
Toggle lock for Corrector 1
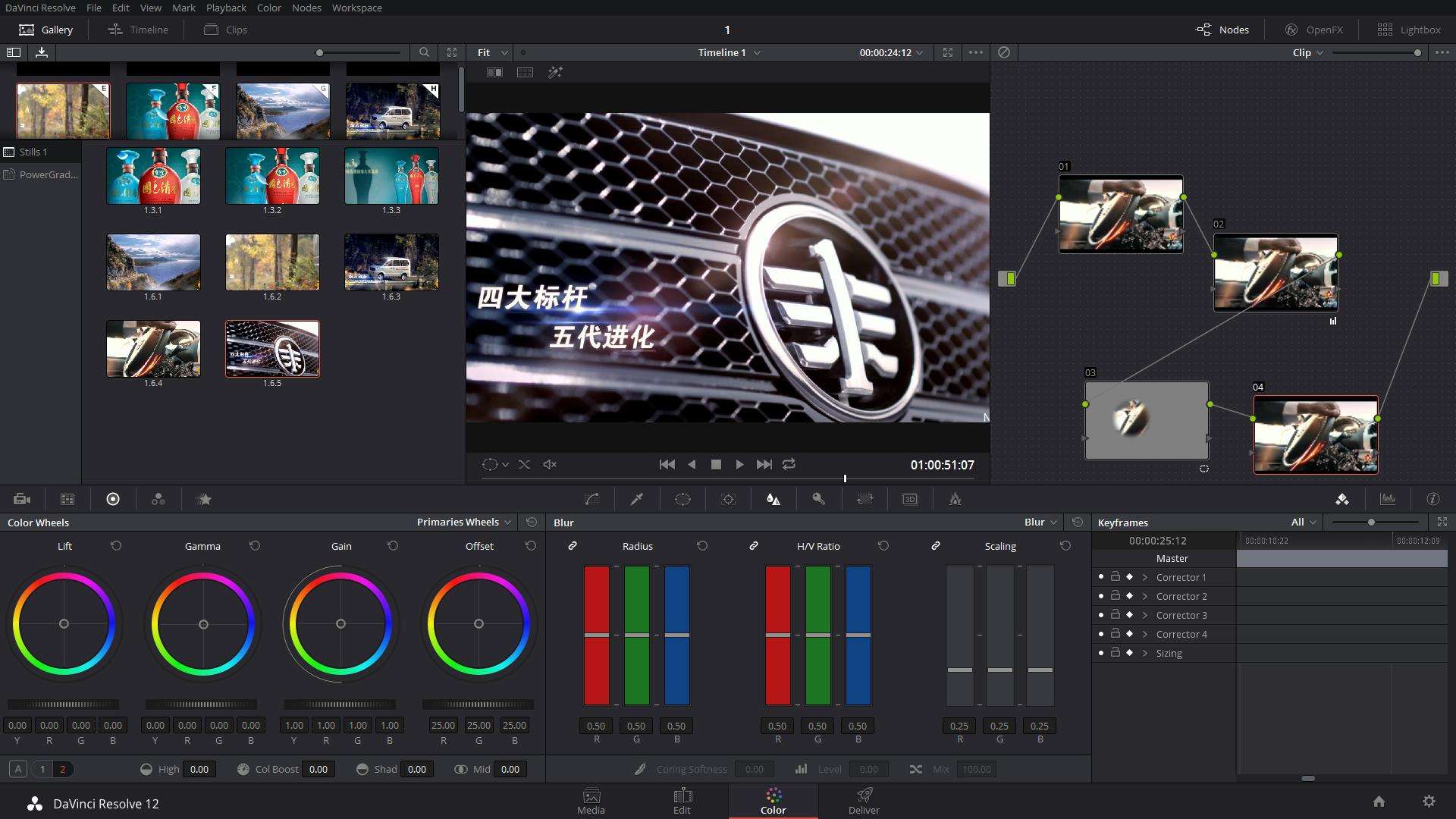point(1116,576)
